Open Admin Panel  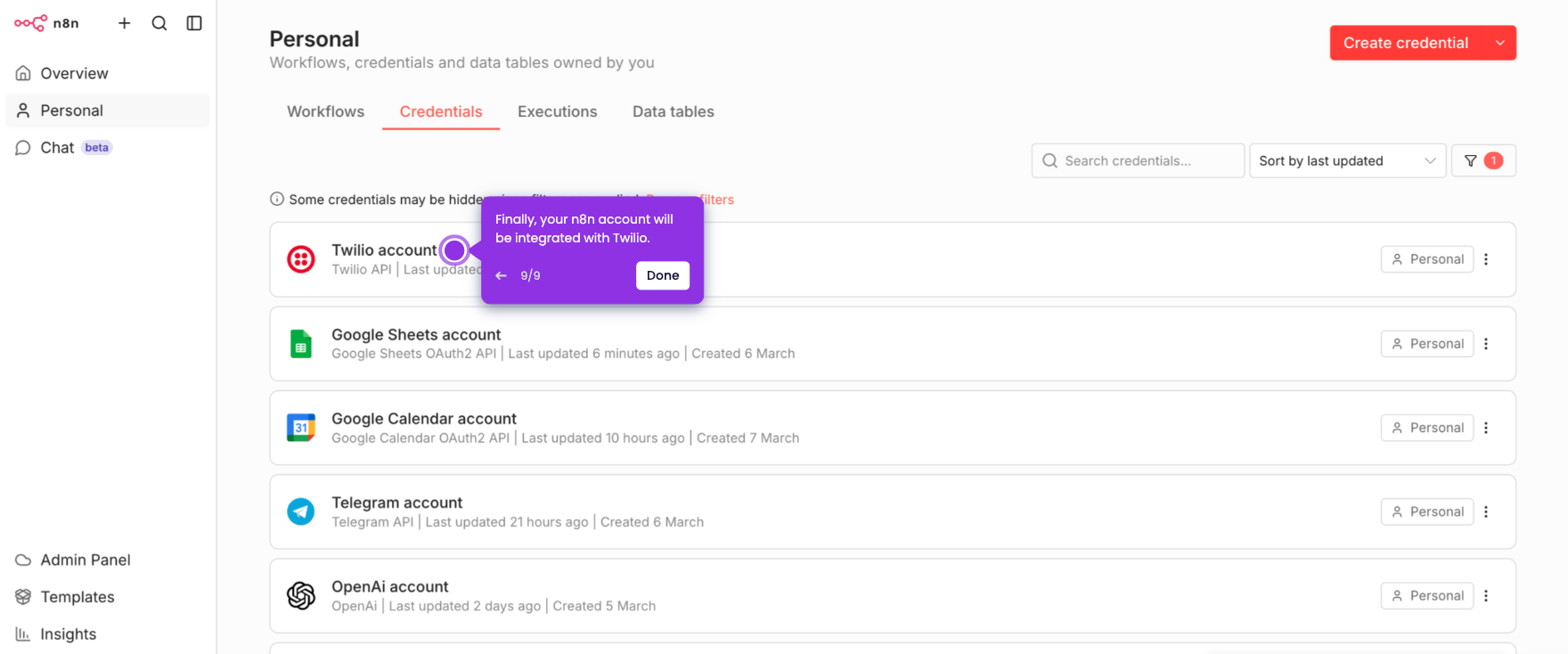pos(108,560)
